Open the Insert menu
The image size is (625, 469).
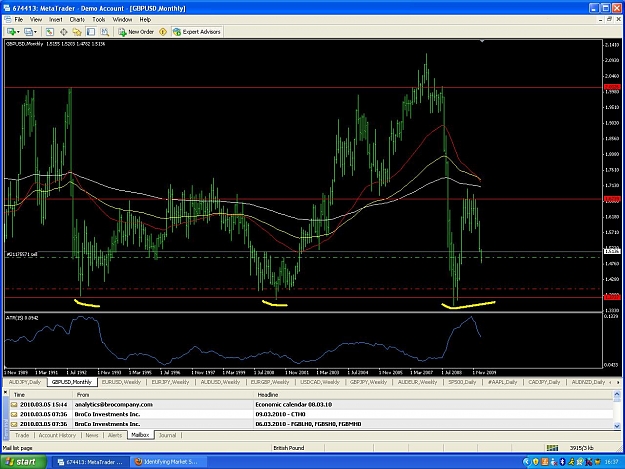(56, 20)
